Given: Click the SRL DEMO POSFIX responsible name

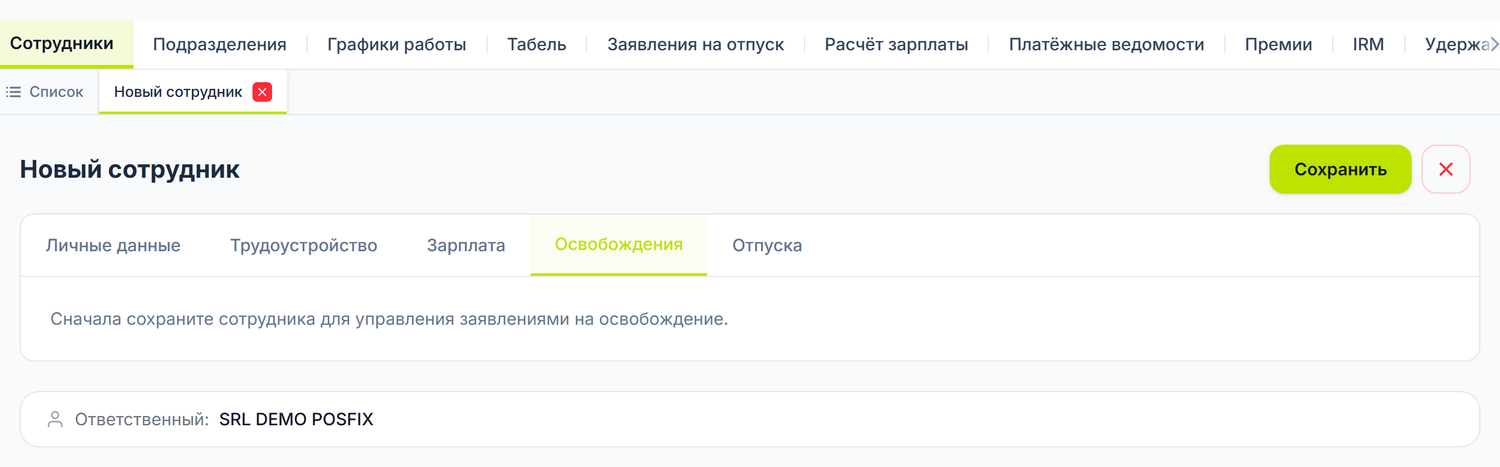Looking at the screenshot, I should (296, 420).
